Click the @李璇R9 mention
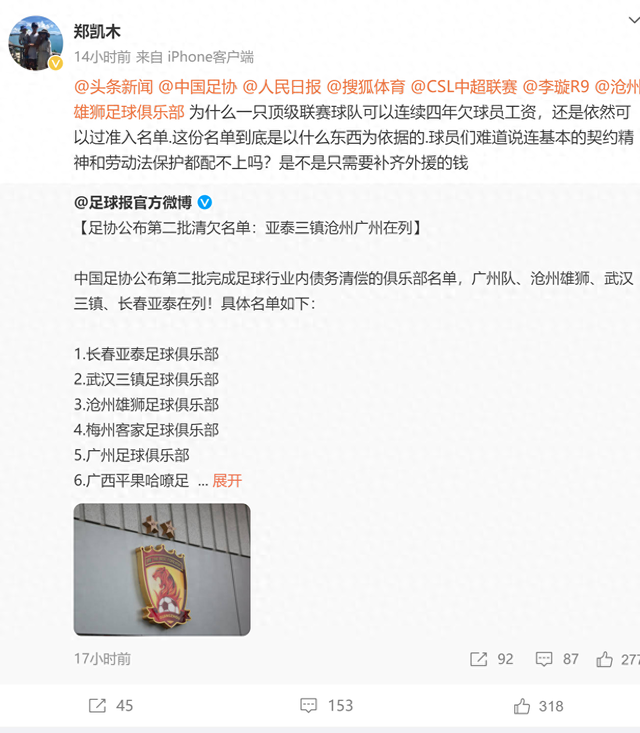640x733 pixels. point(556,87)
